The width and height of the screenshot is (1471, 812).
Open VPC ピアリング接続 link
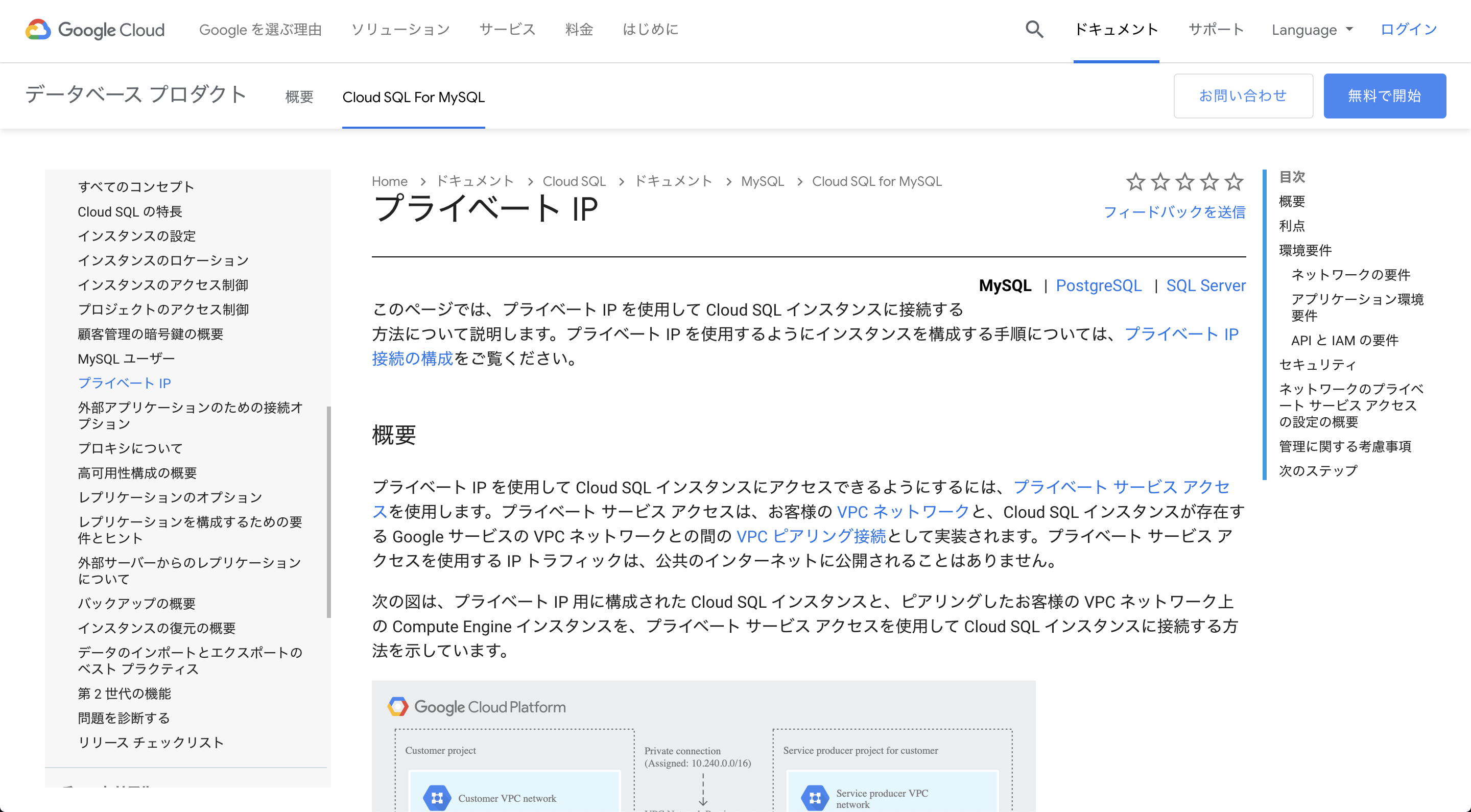(x=811, y=536)
